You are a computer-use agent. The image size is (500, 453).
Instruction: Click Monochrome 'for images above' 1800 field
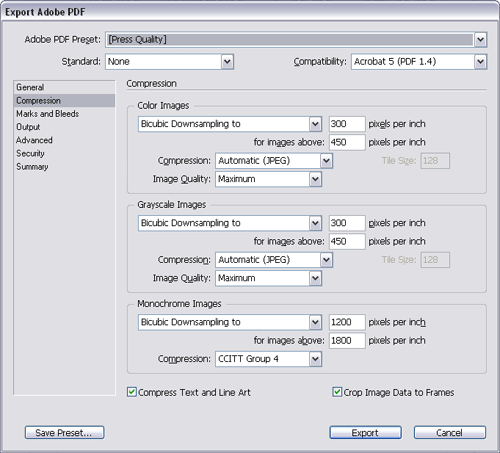[347, 341]
